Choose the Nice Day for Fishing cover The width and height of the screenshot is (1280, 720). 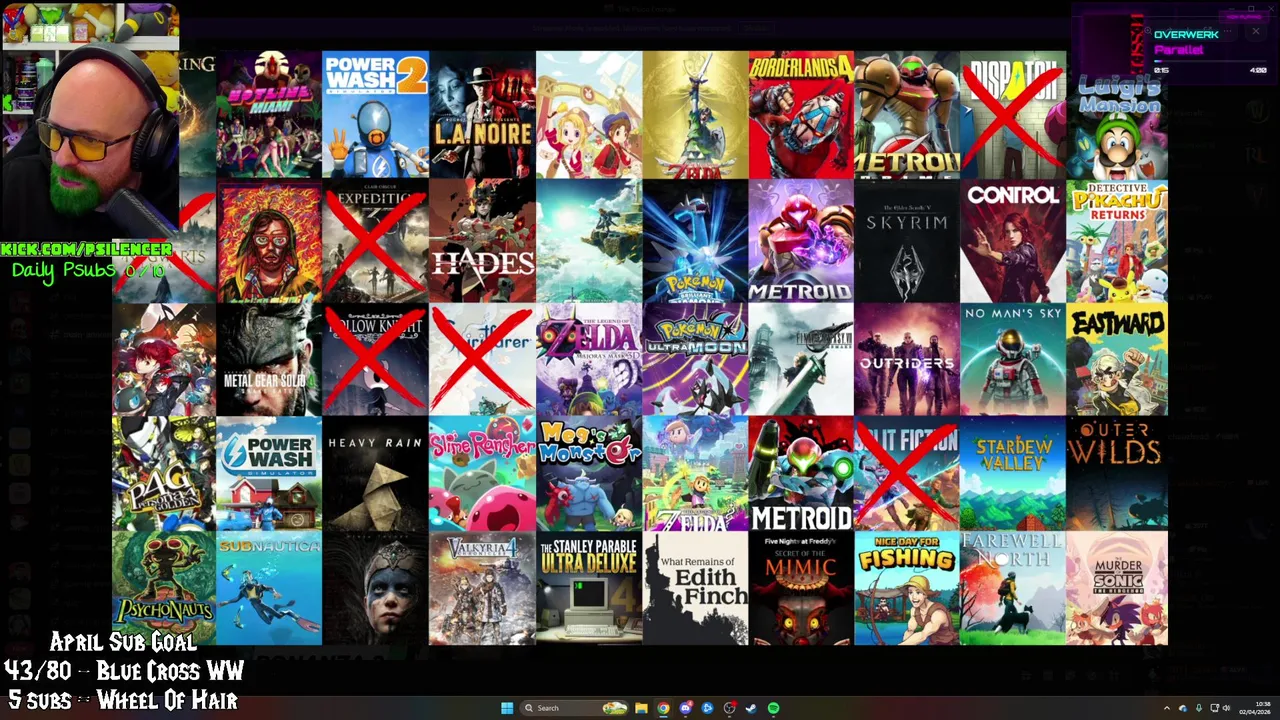coord(907,588)
